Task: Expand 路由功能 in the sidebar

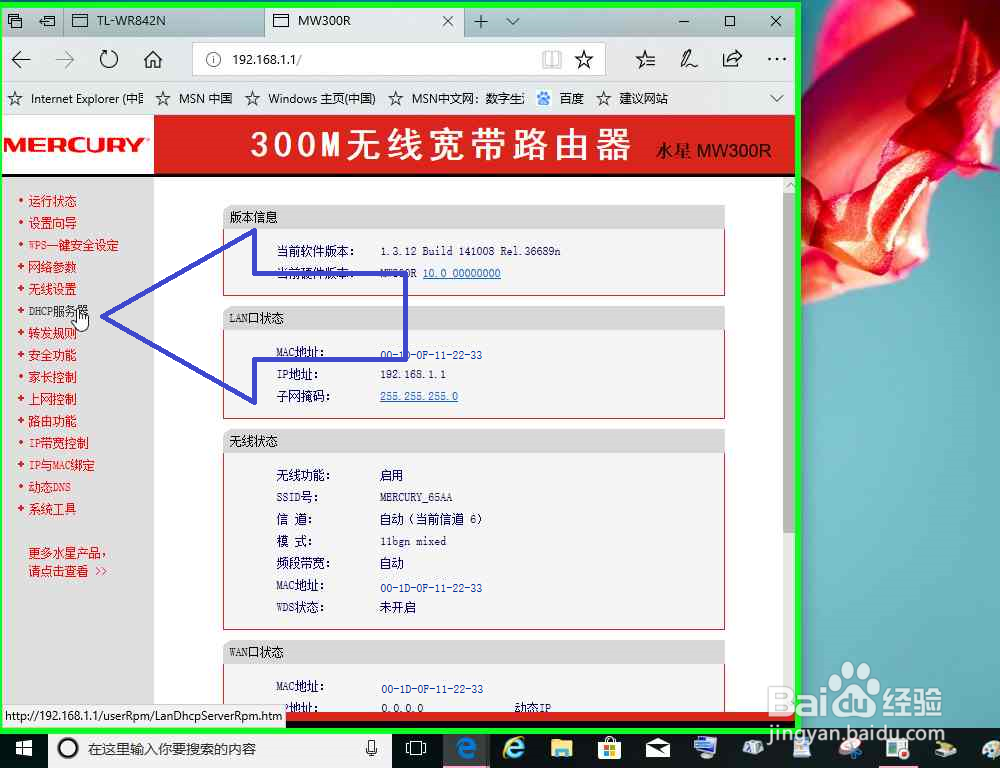Action: [52, 421]
